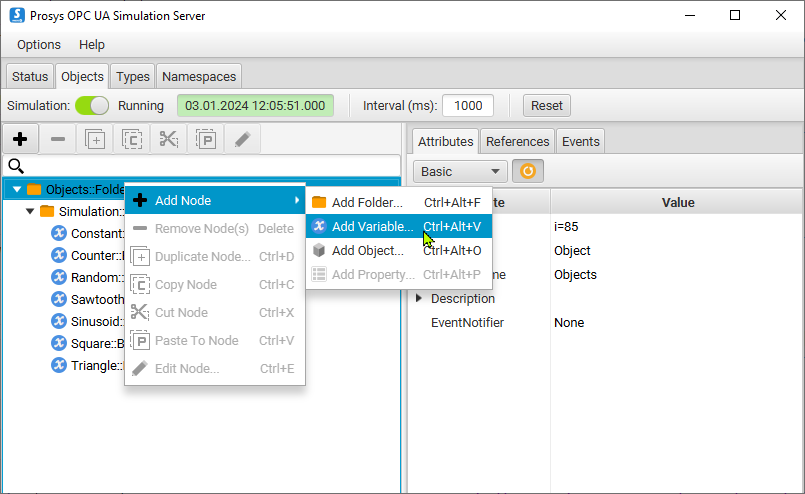Click the minus Remove Node toolbar icon
Viewport: 805px width, 494px height.
tap(58, 139)
